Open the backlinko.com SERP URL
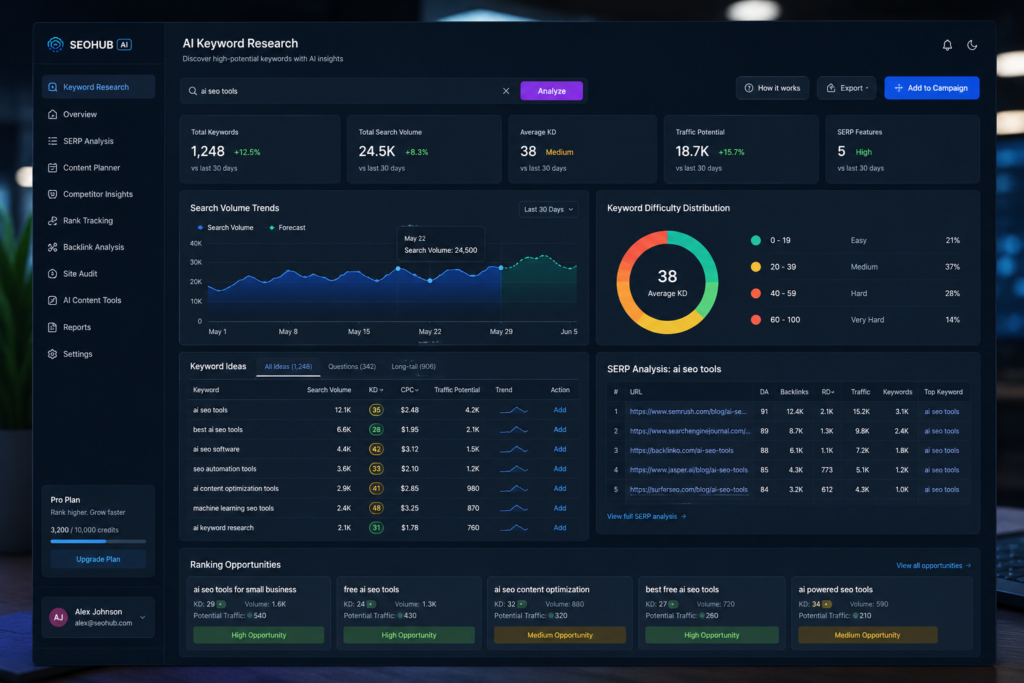This screenshot has width=1024, height=683. pos(681,451)
